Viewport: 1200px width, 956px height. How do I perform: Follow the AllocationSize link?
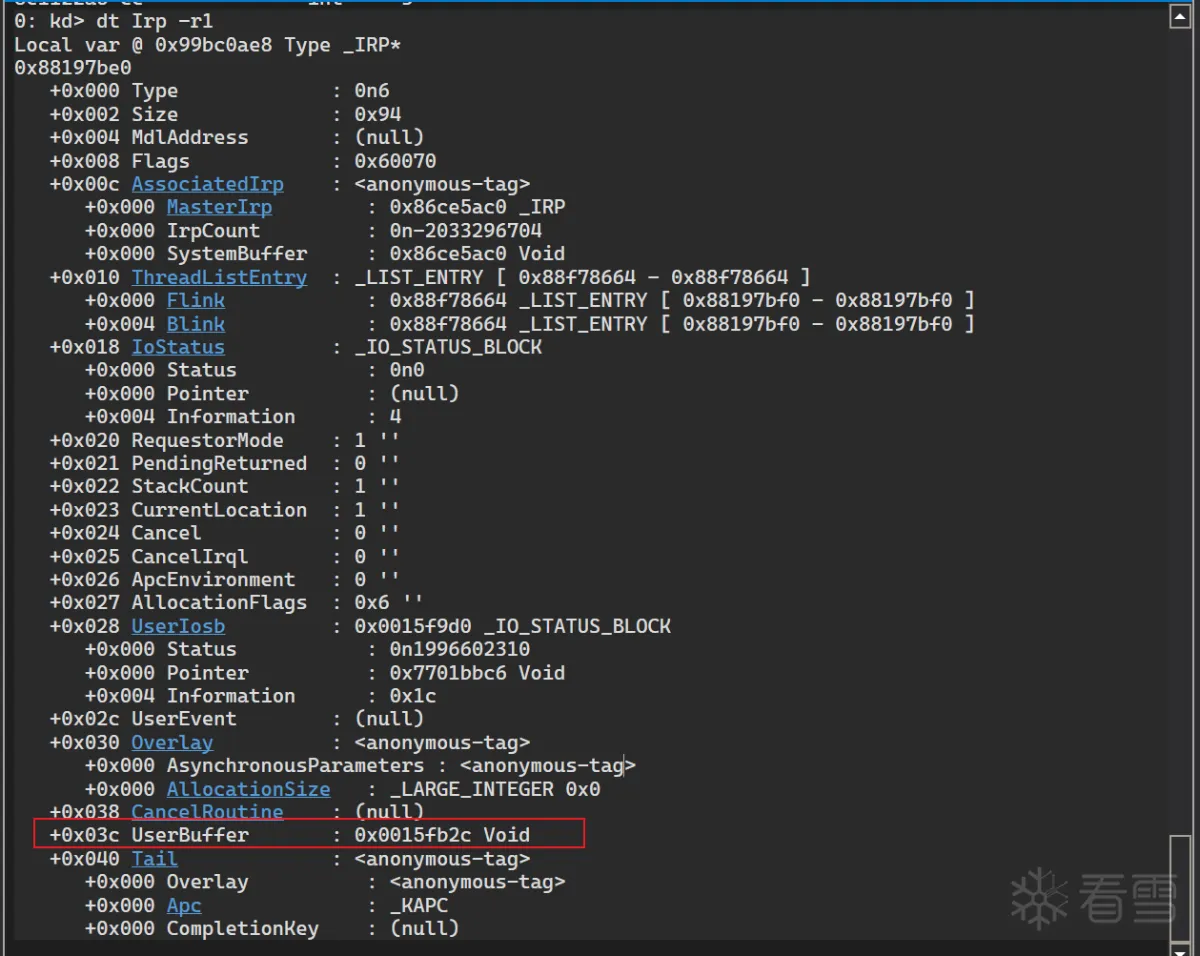pyautogui.click(x=248, y=789)
